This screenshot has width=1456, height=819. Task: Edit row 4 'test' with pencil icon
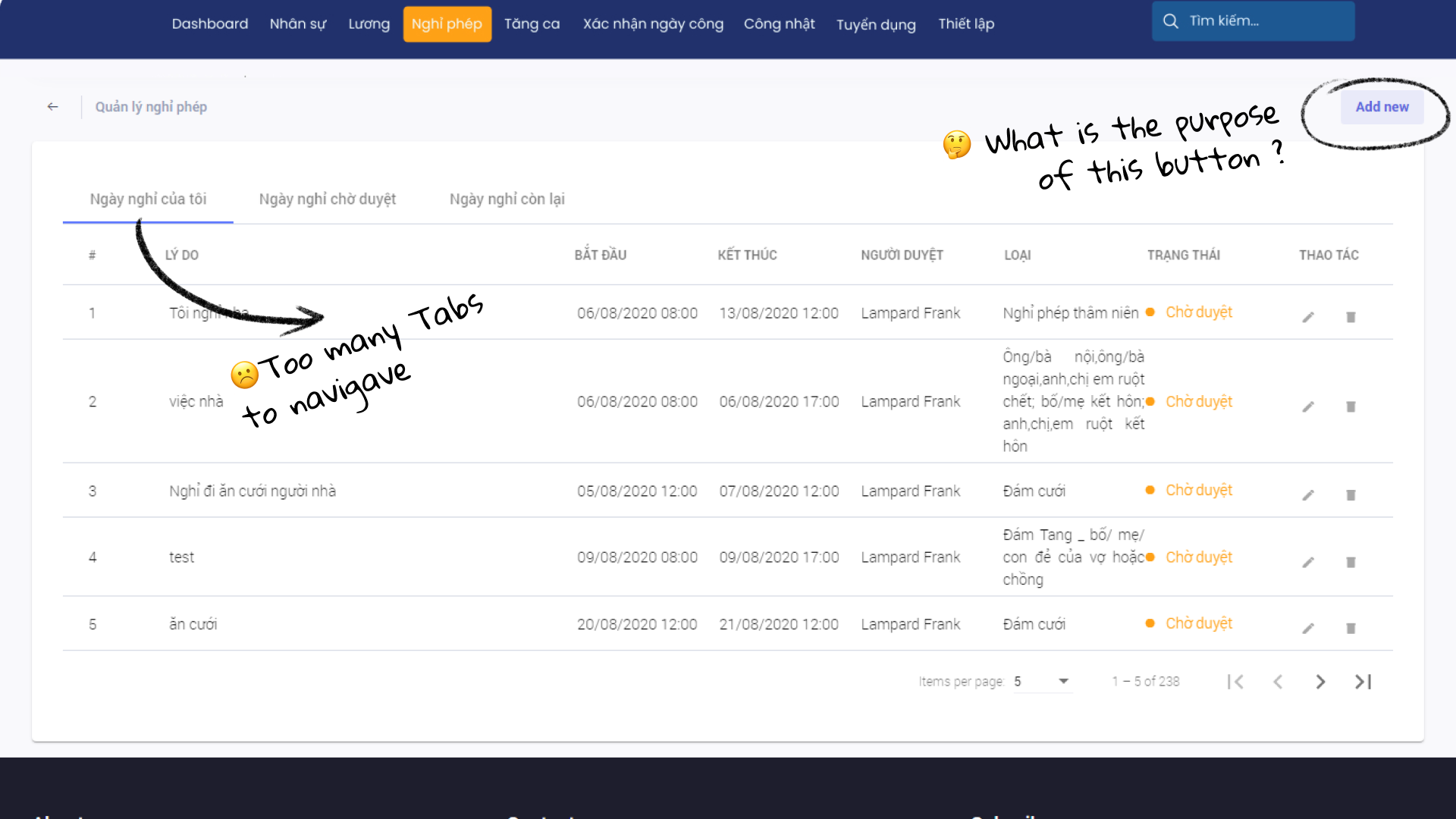(1308, 562)
